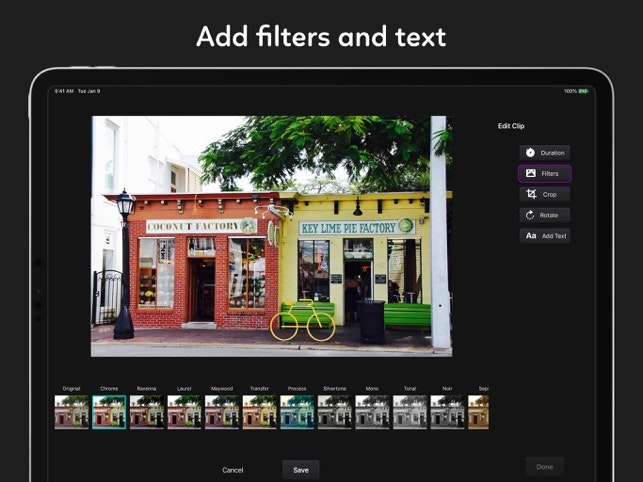Open the Add Text tool
The image size is (643, 482).
click(544, 236)
